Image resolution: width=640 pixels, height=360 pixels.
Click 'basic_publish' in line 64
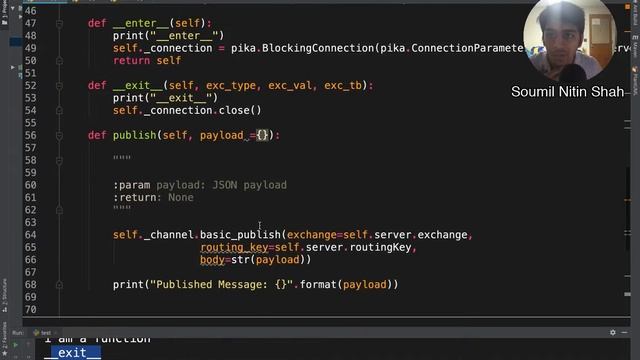[x=240, y=235]
